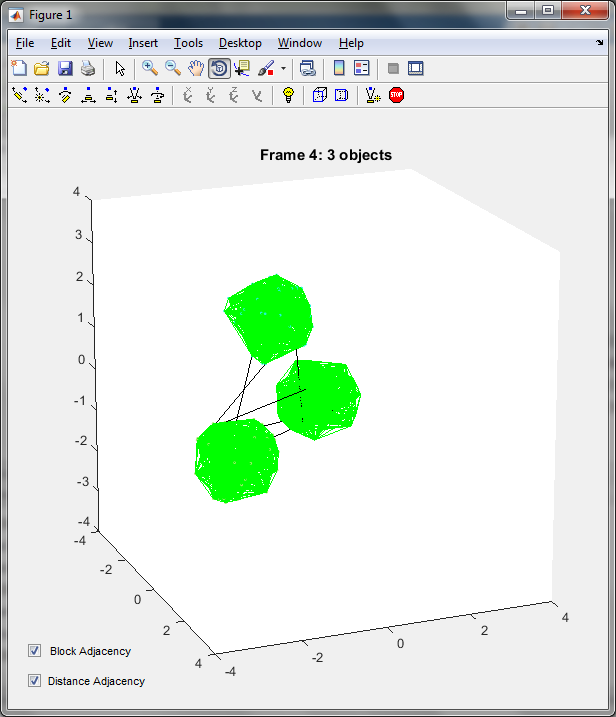This screenshot has width=616, height=717.
Task: Click the red STOP icon
Action: 396,95
